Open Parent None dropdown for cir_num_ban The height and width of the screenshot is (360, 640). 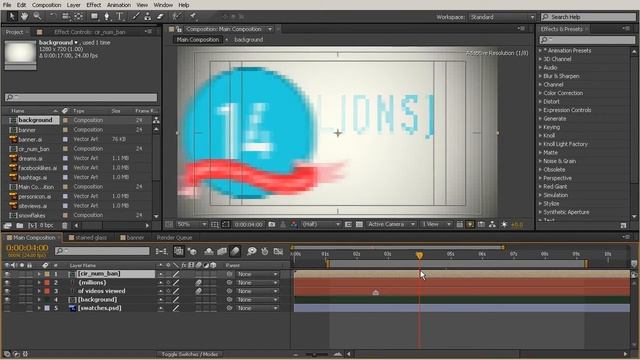[257, 274]
